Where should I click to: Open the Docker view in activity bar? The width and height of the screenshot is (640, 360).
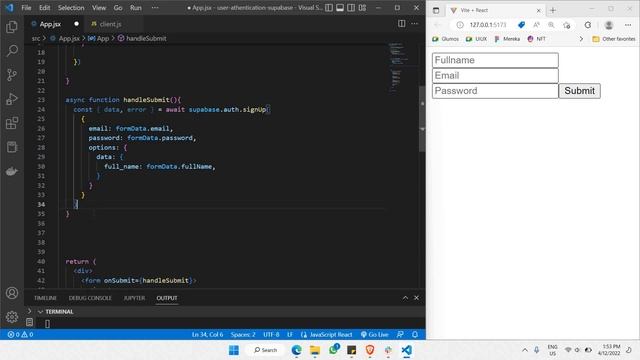tap(12, 171)
